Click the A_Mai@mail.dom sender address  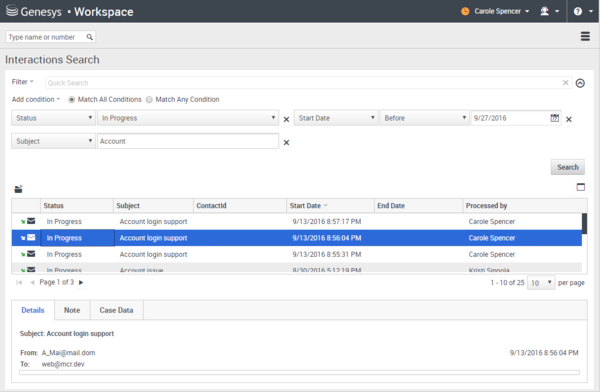[68, 353]
